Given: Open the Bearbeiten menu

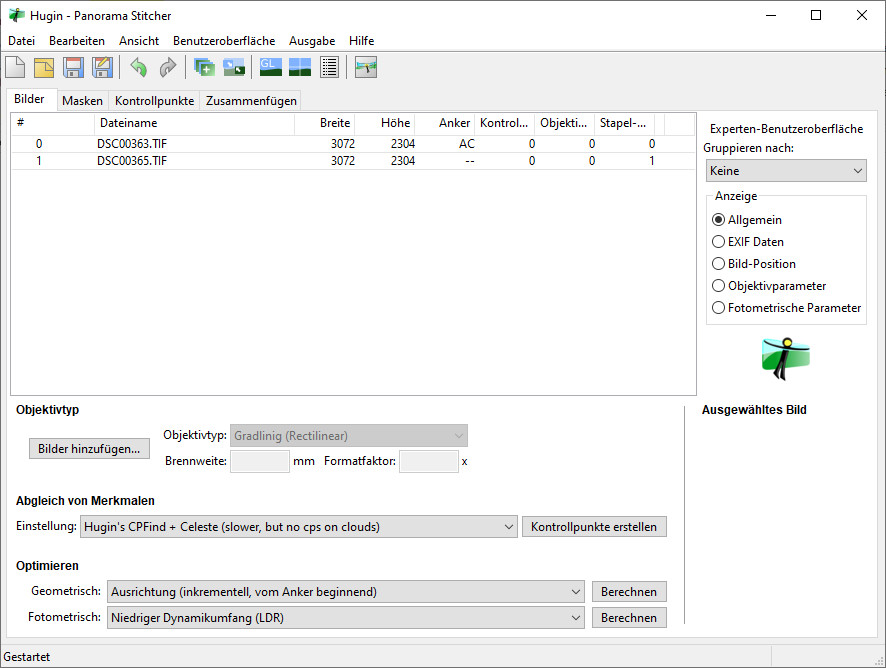Looking at the screenshot, I should pos(77,41).
